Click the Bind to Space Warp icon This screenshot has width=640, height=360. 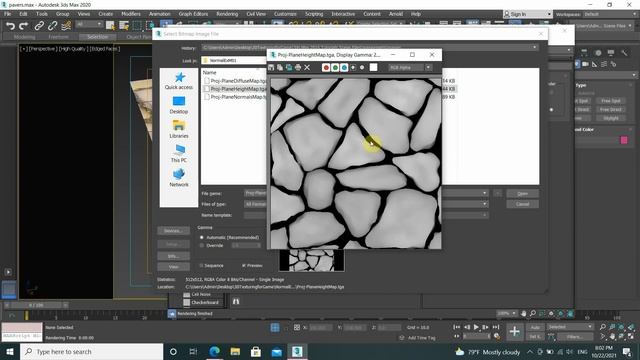[x=66, y=26]
